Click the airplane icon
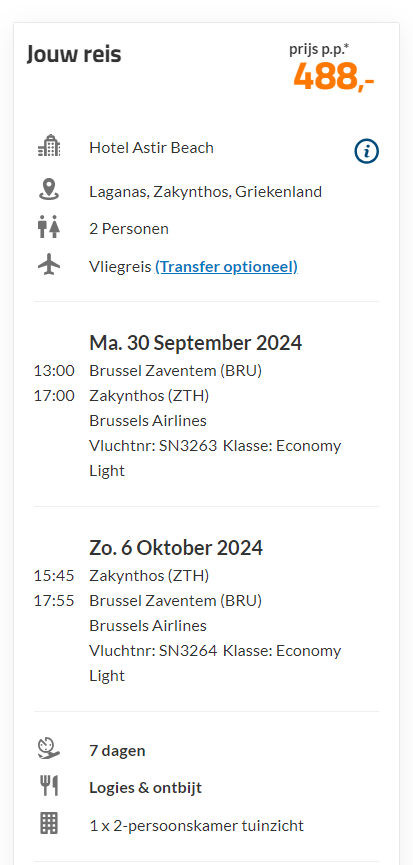This screenshot has width=413, height=865. pos(49,265)
